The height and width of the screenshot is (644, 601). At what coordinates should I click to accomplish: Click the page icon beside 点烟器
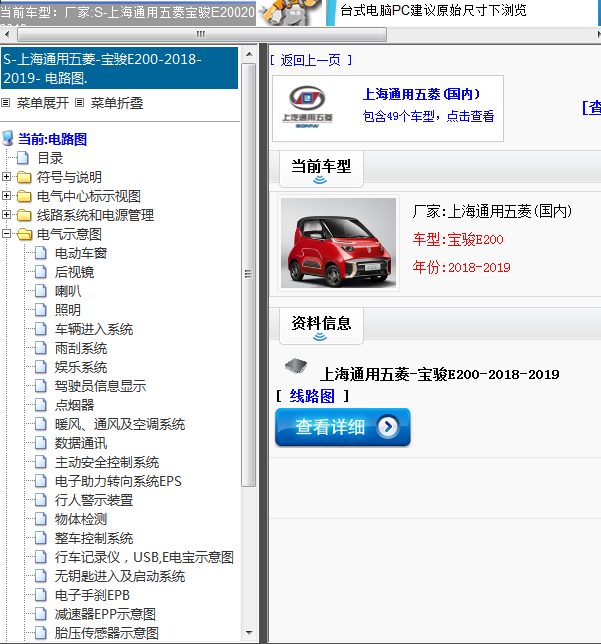(x=40, y=405)
